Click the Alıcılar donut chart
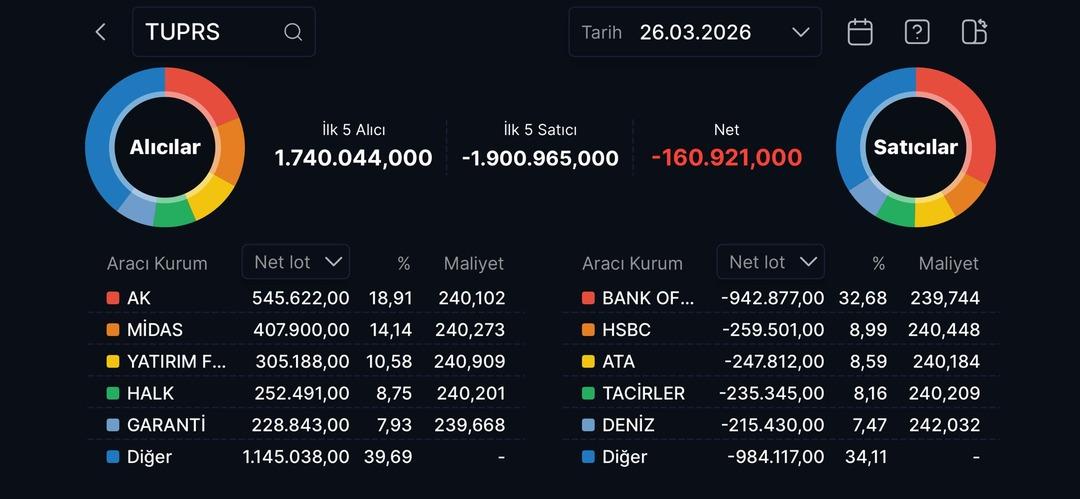Image resolution: width=1080 pixels, height=499 pixels. pos(165,147)
